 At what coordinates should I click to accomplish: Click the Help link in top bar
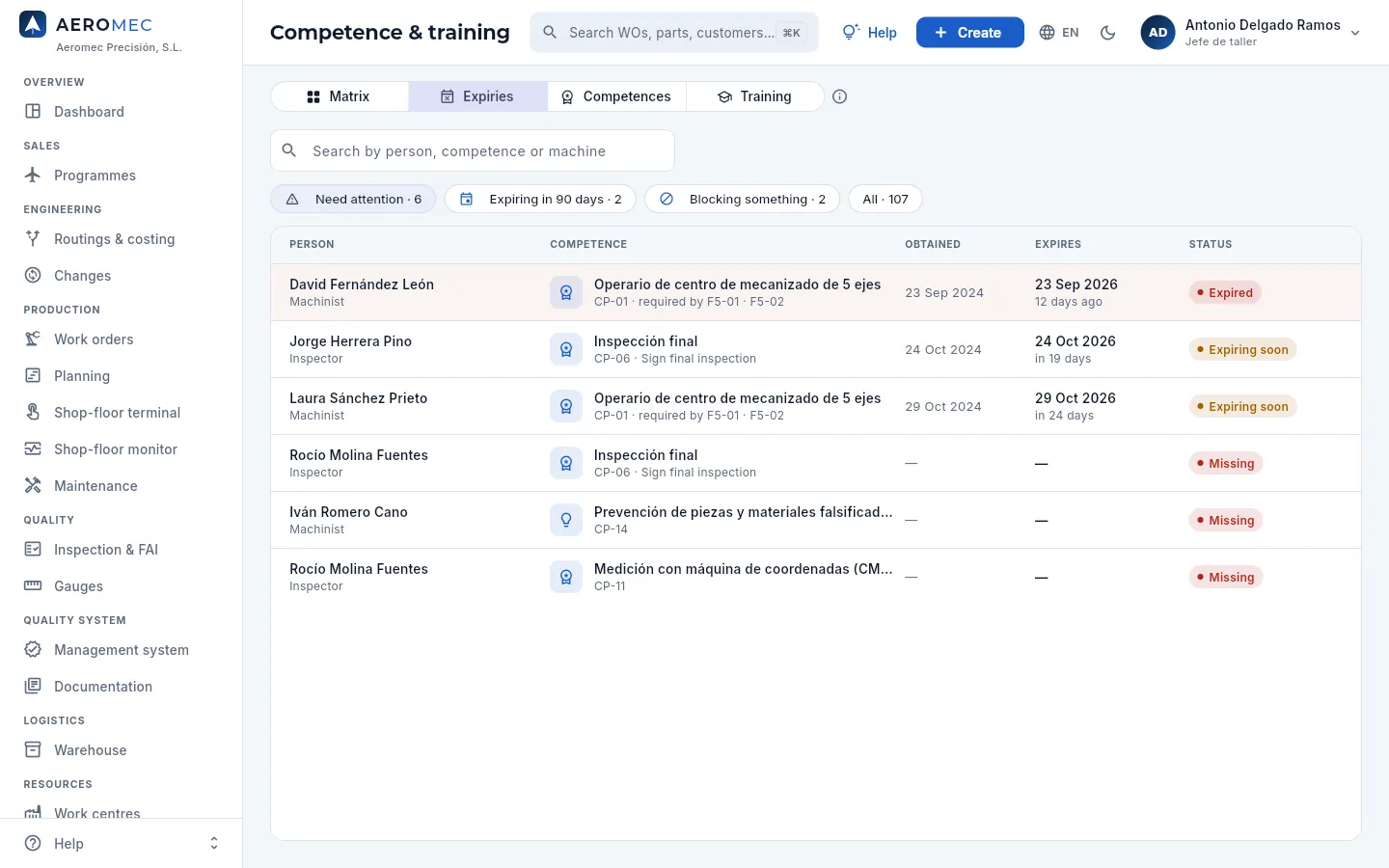[x=870, y=33]
